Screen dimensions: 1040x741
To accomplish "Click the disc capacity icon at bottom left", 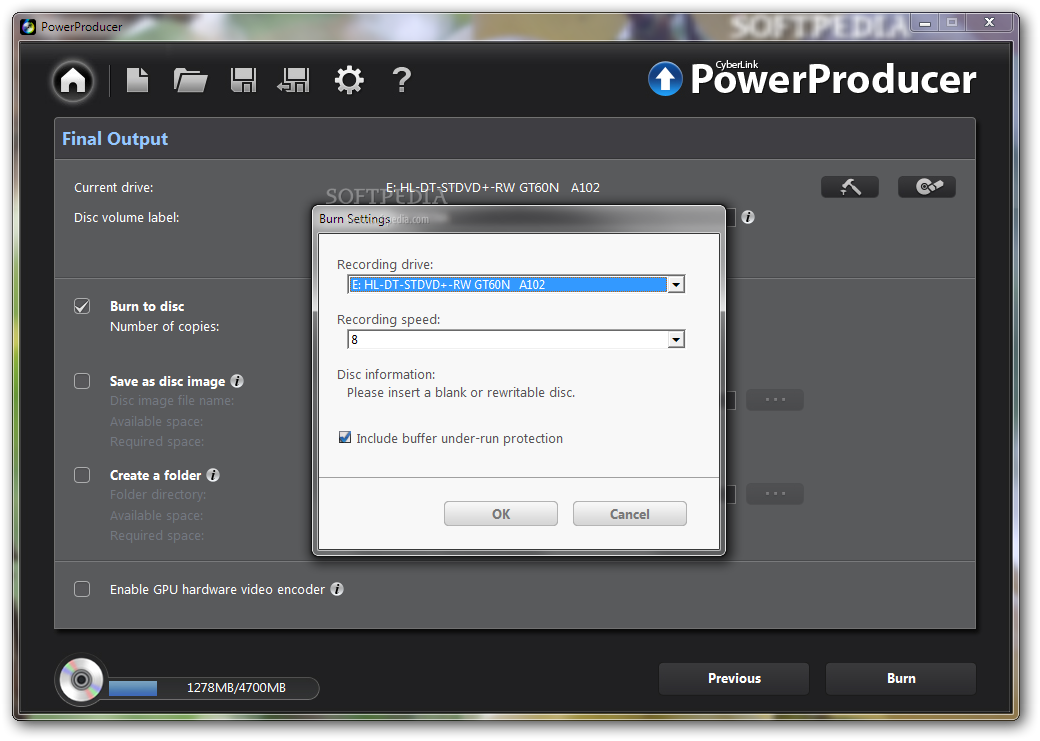I will pyautogui.click(x=82, y=680).
